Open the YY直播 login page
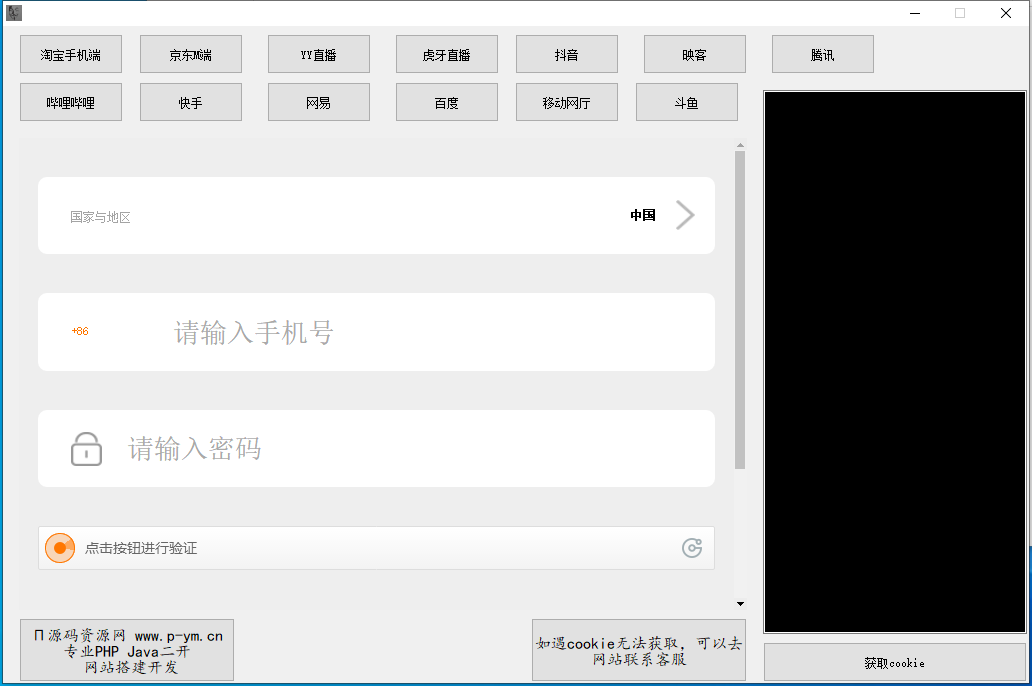The width and height of the screenshot is (1032, 686). coord(319,54)
